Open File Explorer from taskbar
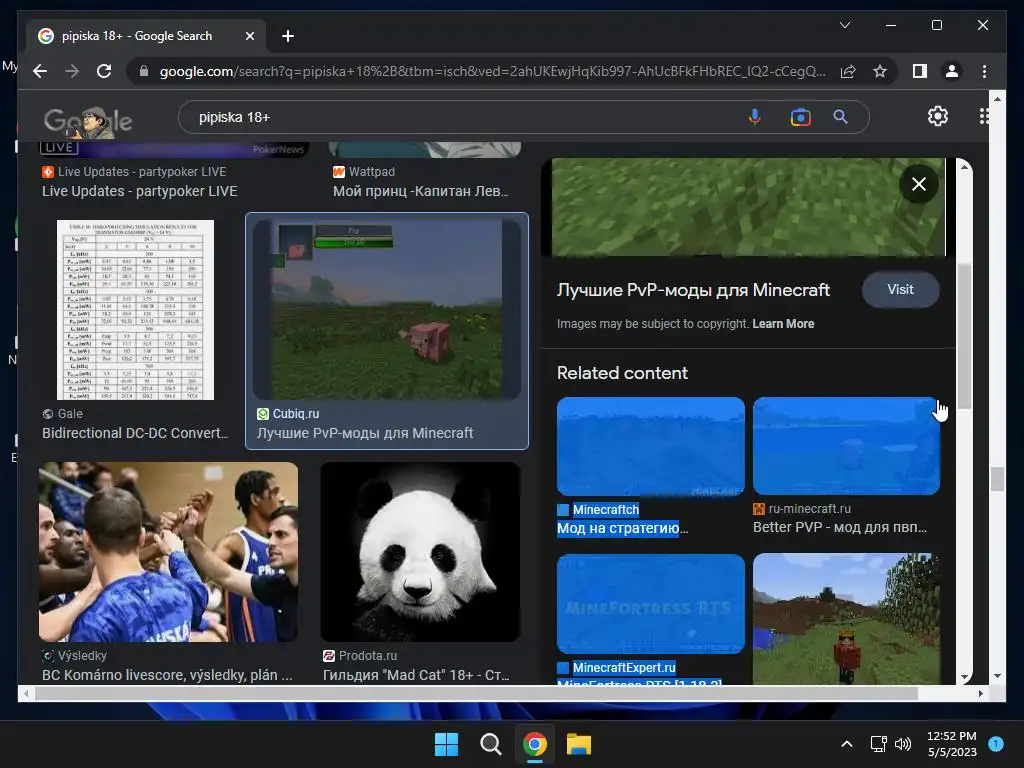 [x=579, y=744]
